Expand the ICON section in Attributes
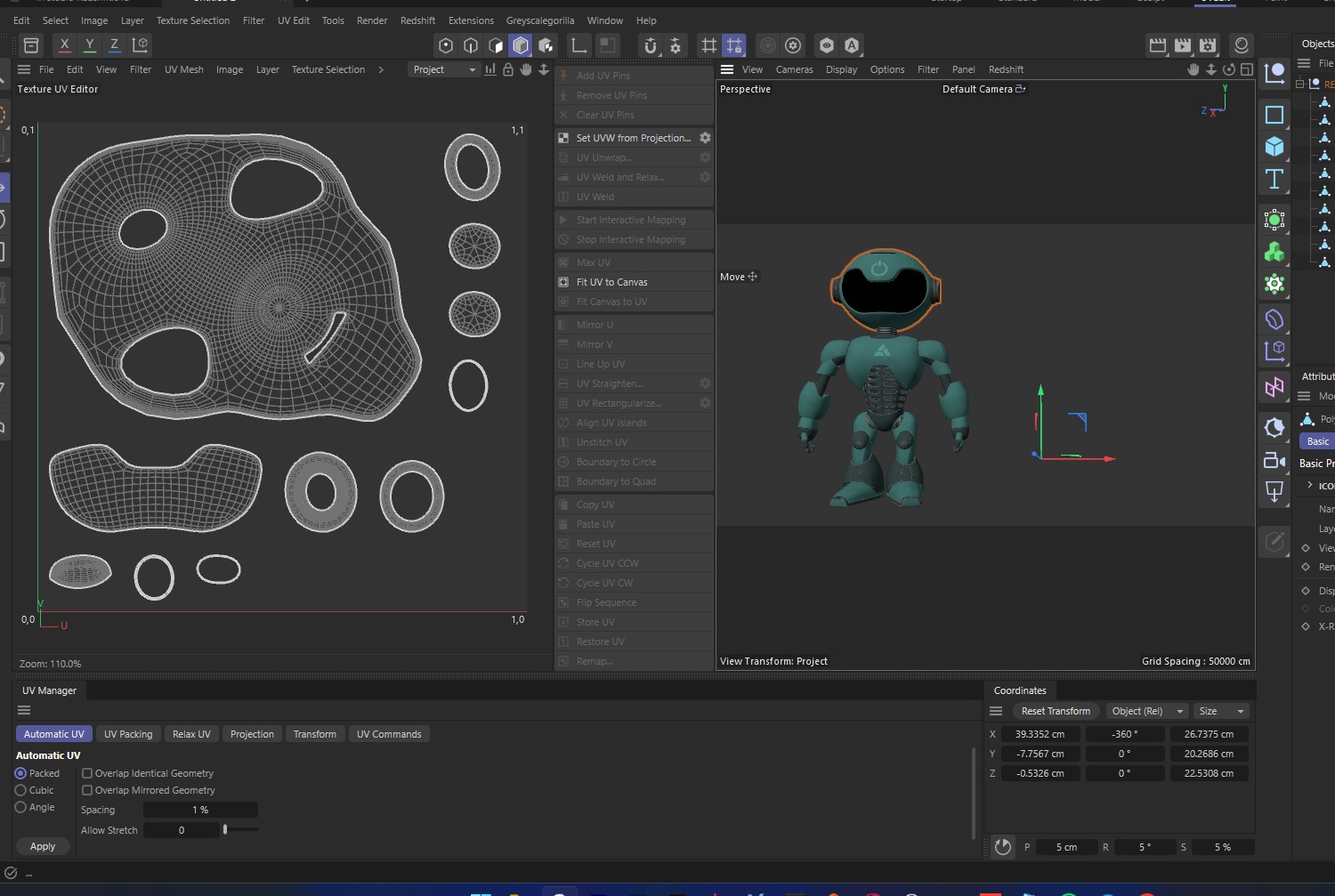This screenshot has height=896, width=1335. [x=1310, y=485]
